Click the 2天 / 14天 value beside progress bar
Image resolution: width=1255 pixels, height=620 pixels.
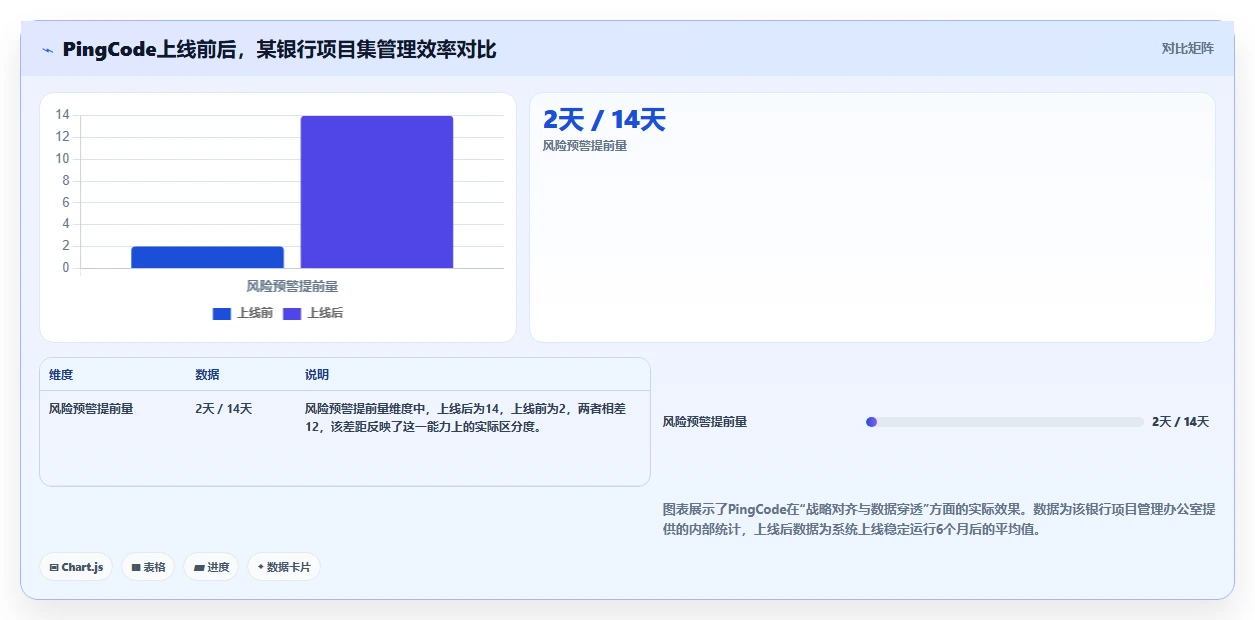click(1181, 422)
